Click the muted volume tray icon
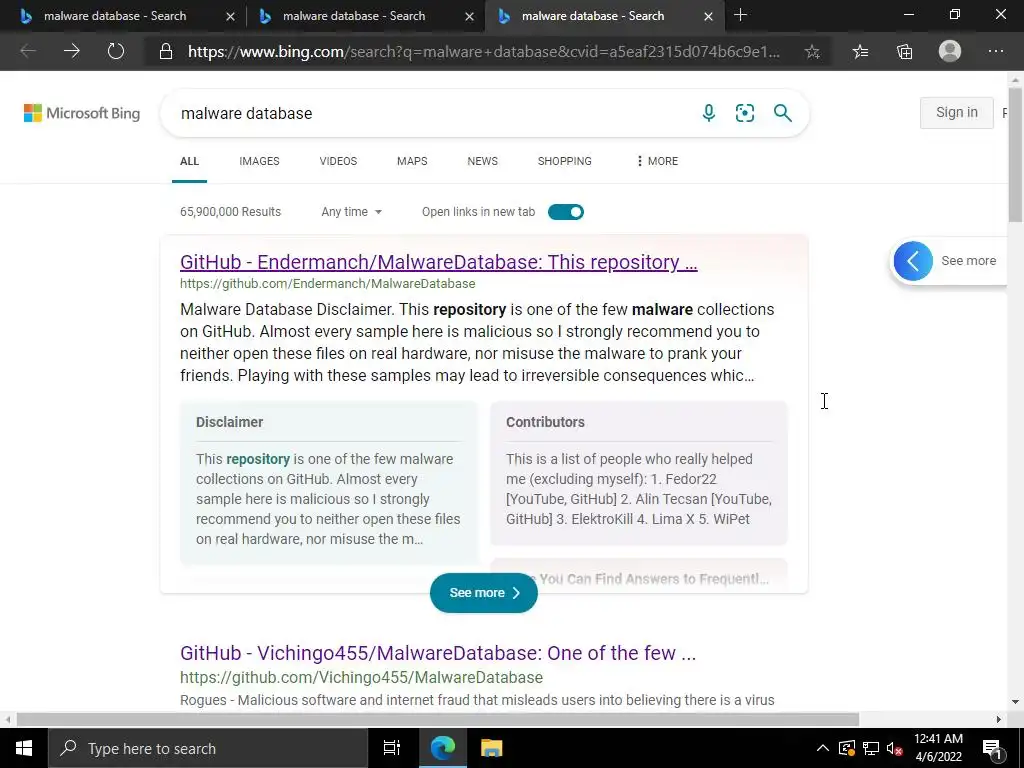Viewport: 1024px width, 768px height. pyautogui.click(x=894, y=748)
